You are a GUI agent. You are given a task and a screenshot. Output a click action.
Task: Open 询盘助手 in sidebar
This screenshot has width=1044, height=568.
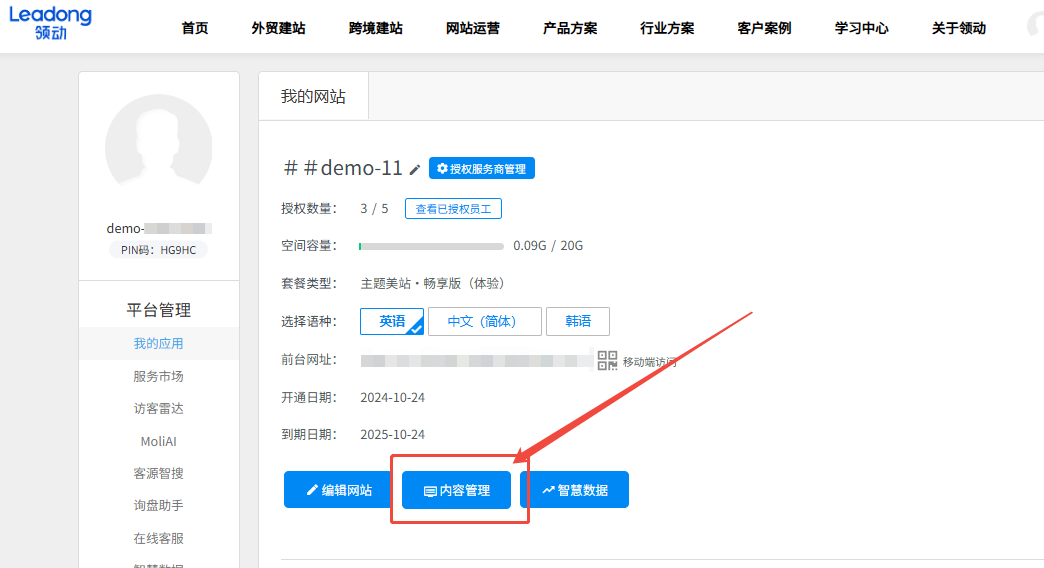(158, 505)
